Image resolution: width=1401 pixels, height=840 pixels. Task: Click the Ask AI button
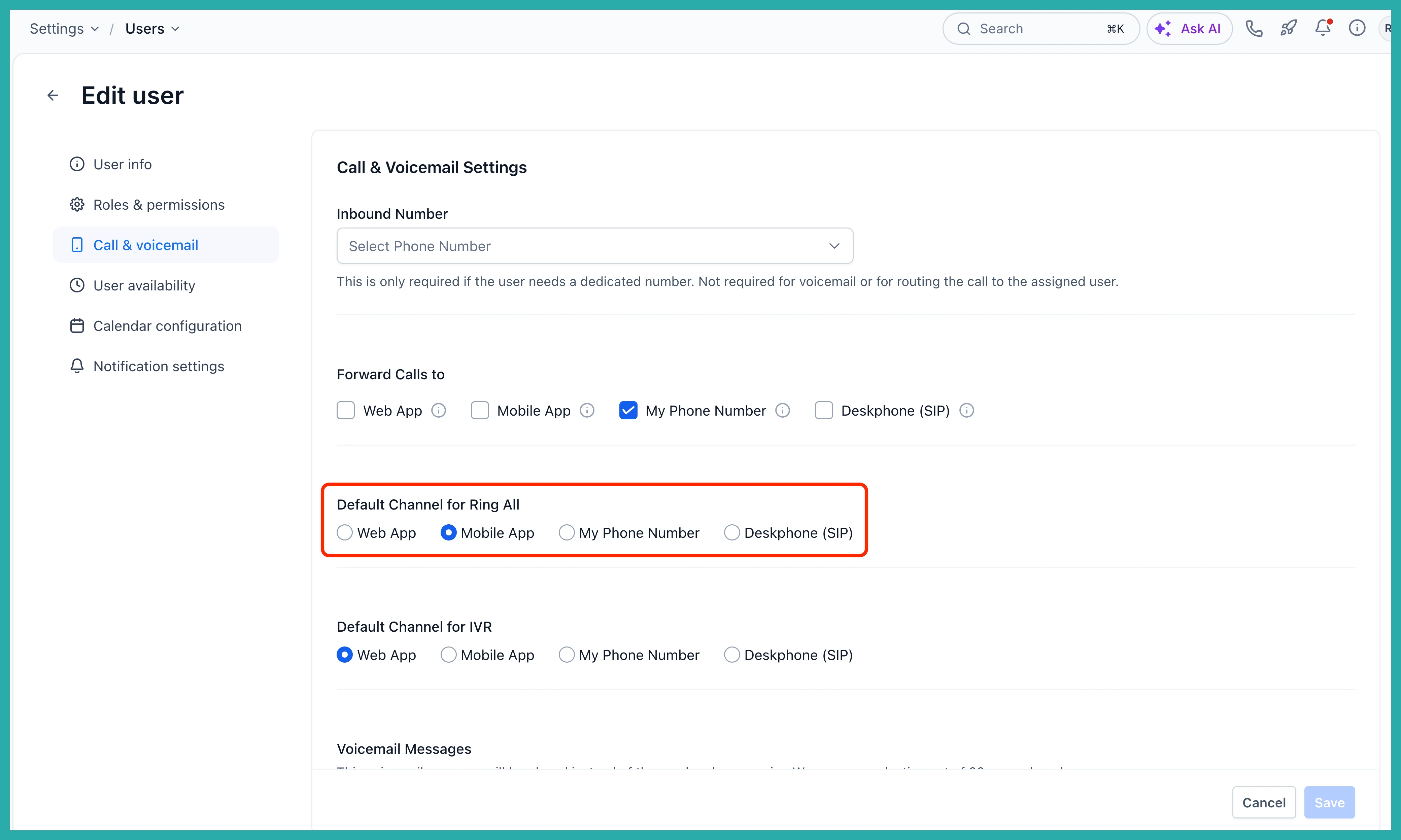tap(1189, 29)
